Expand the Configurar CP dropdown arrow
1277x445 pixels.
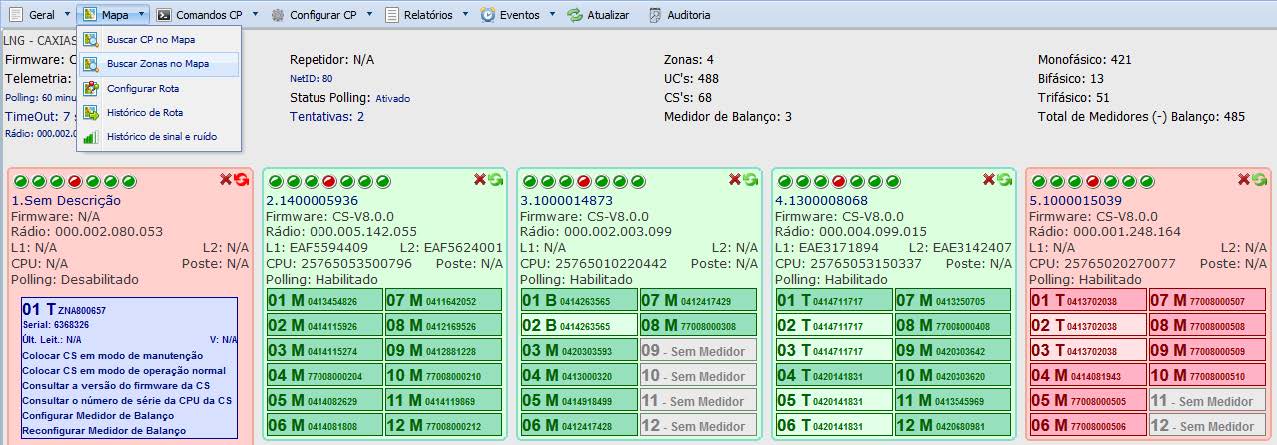pyautogui.click(x=369, y=15)
